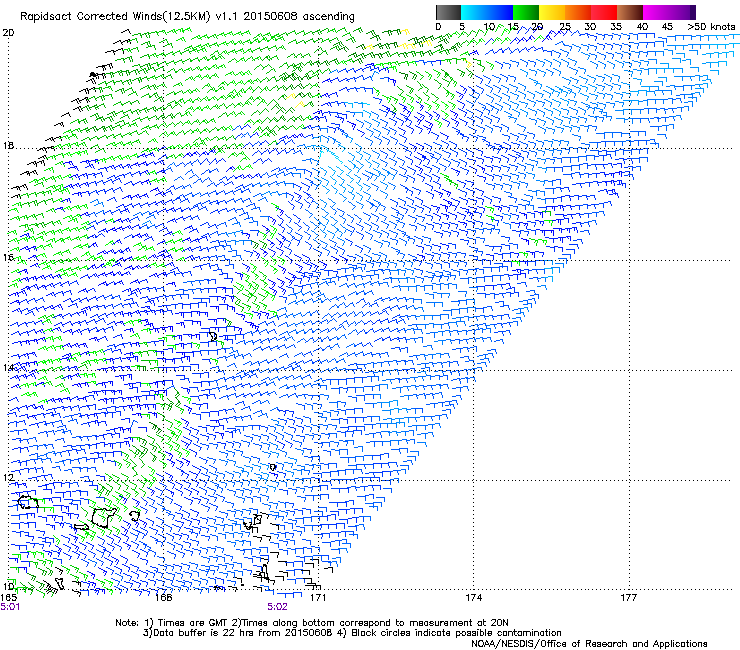
Task: Click the 'Data buffer is 22 hrs' note line
Action: [x=352, y=633]
